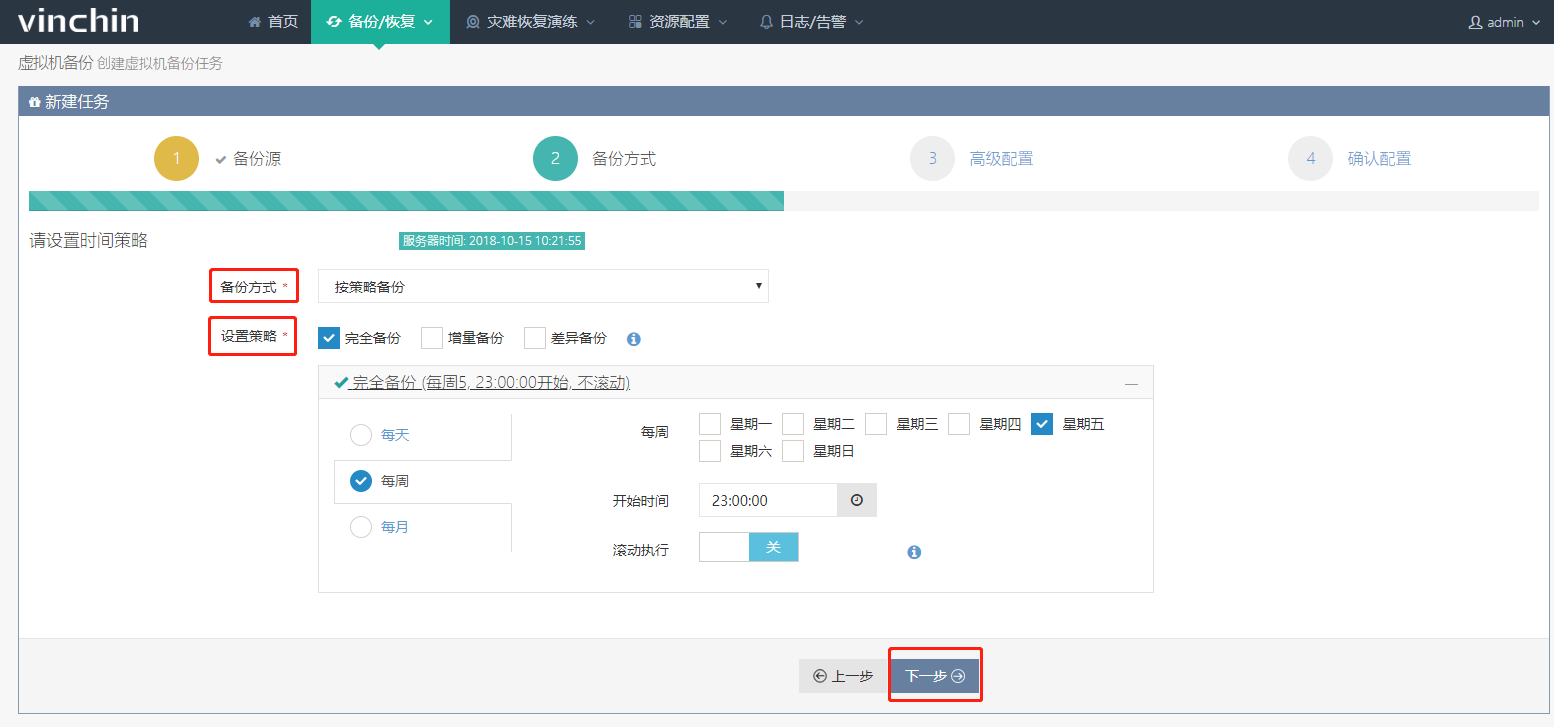Check 星期日 checkbox
Viewport: 1554px width, 727px height.
pyautogui.click(x=793, y=451)
